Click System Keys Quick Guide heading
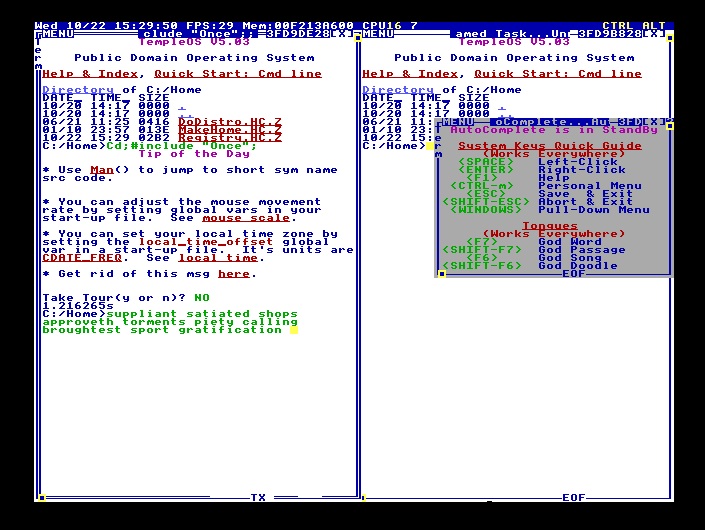The width and height of the screenshot is (705, 530). coord(550,146)
